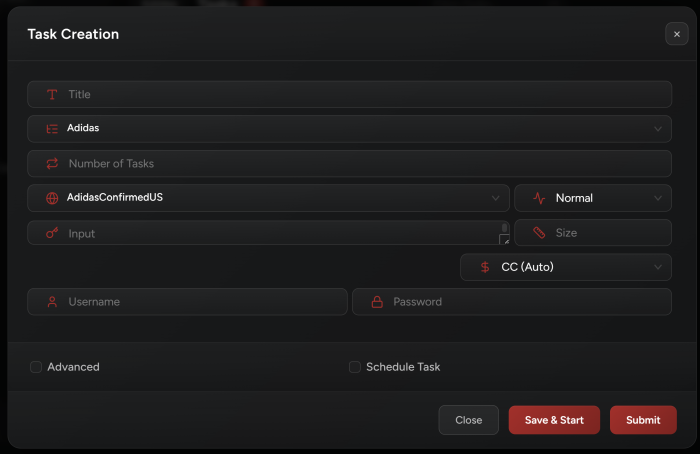700x454 pixels.
Task: Click the user icon in the Username field
Action: [52, 302]
